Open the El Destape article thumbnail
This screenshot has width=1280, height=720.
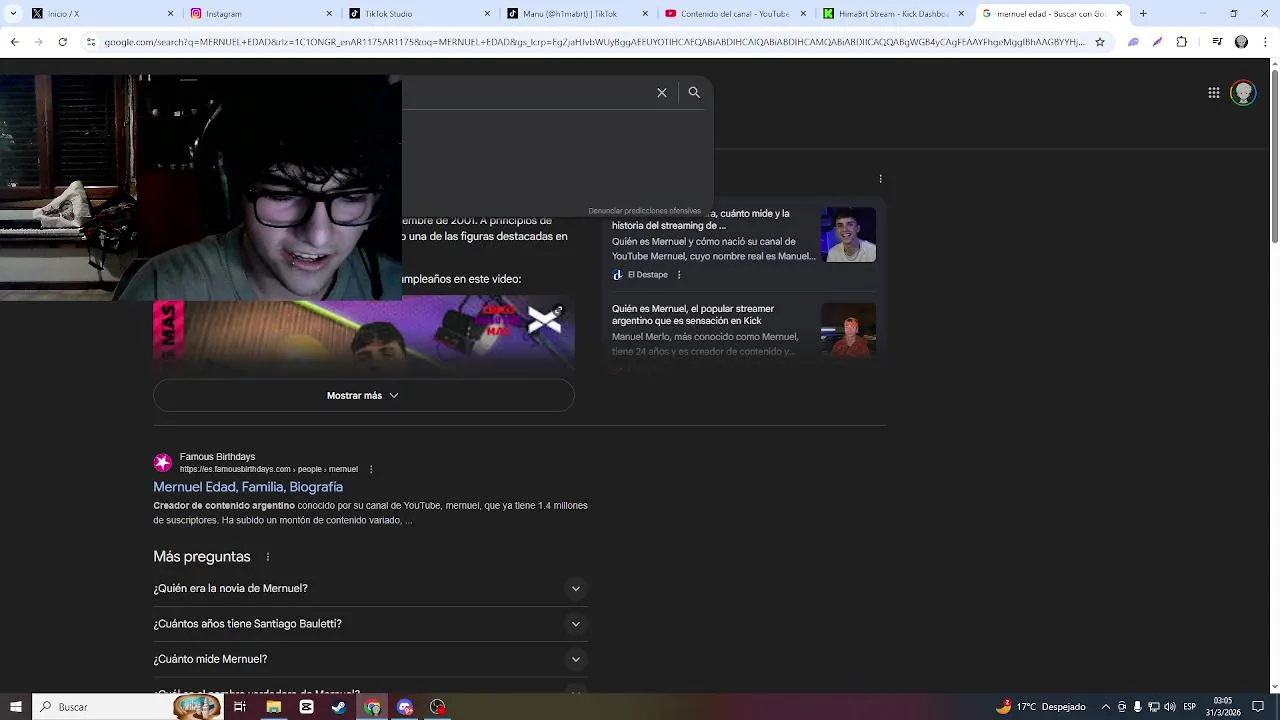pyautogui.click(x=848, y=235)
